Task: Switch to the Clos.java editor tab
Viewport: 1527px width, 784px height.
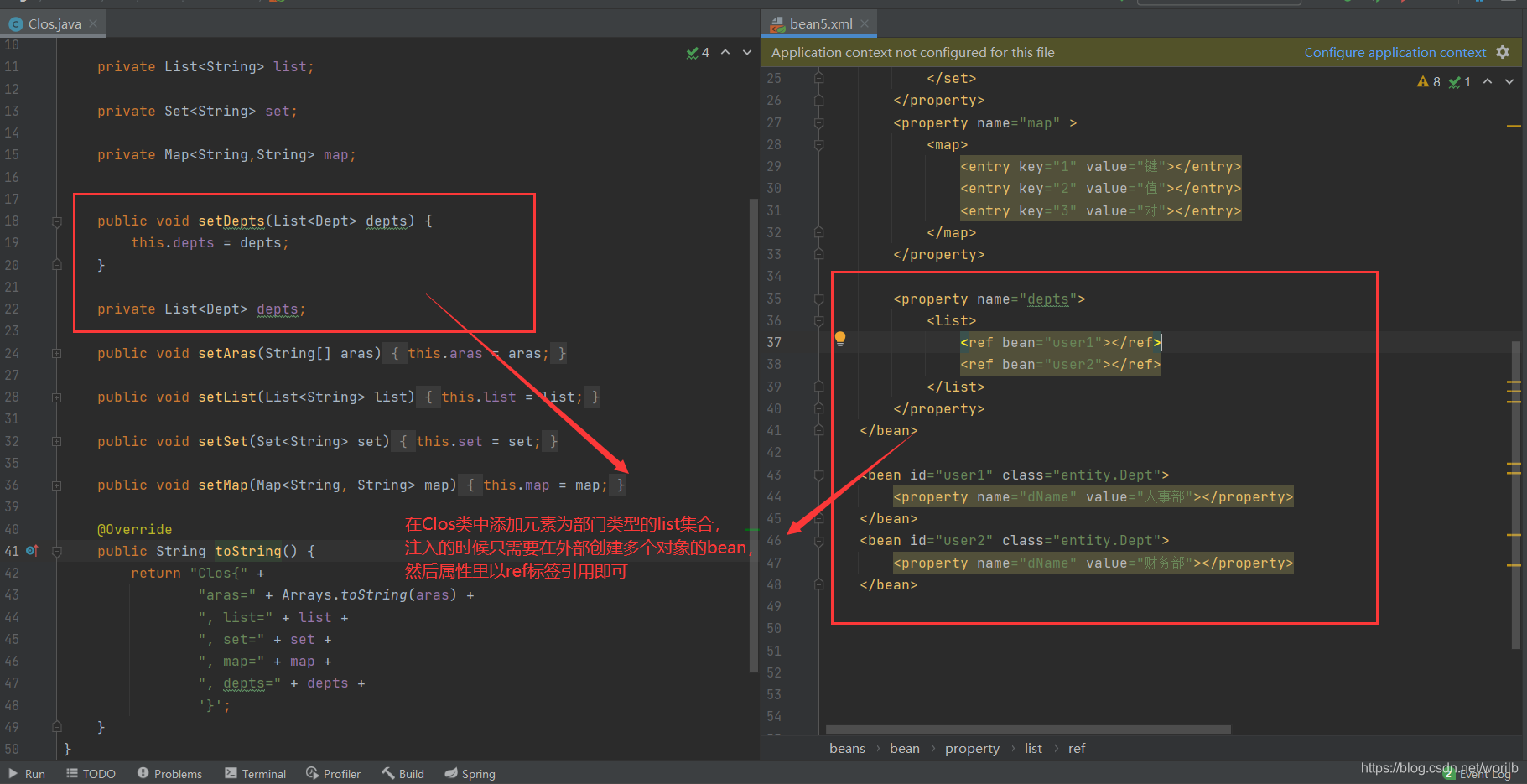Action: [54, 23]
